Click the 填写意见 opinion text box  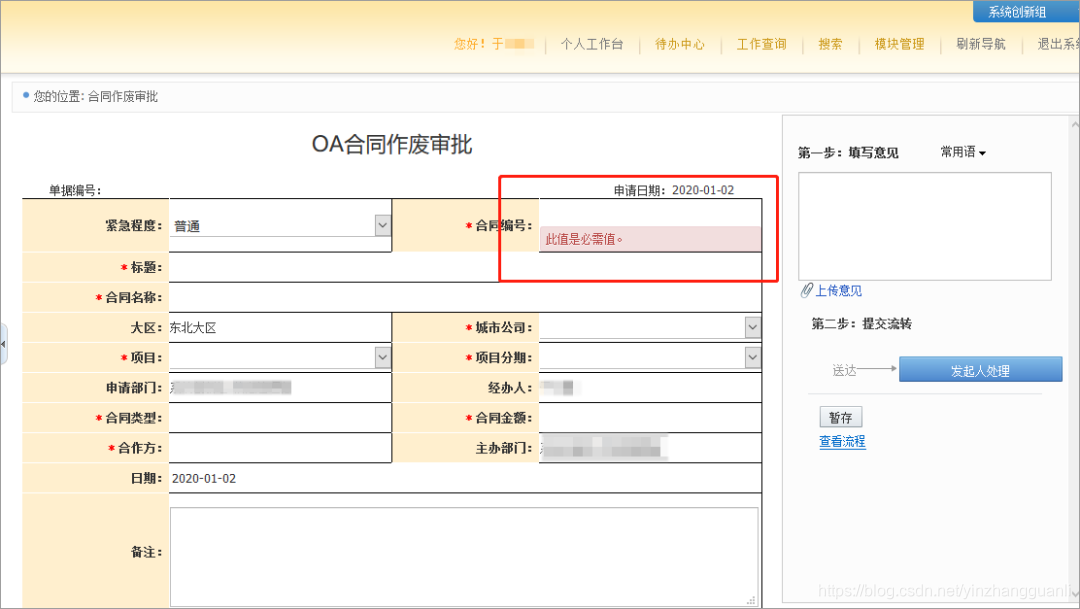pos(924,226)
